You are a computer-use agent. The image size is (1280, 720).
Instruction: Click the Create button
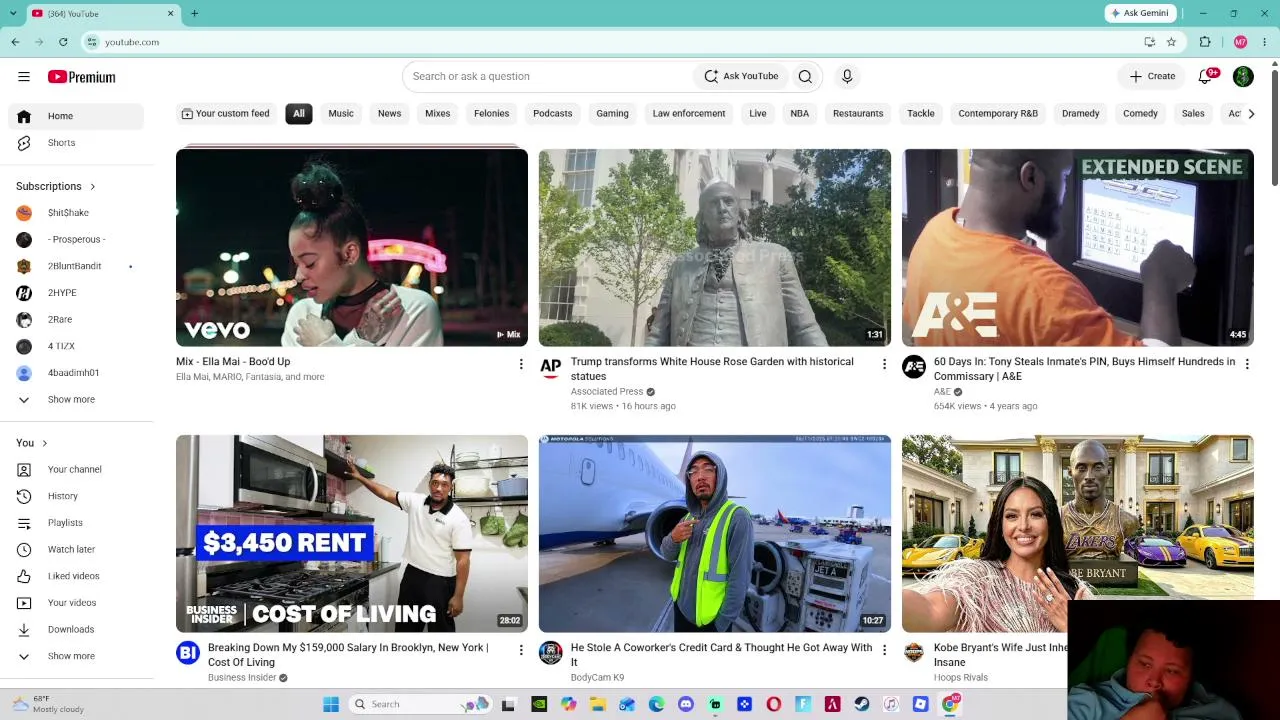(1152, 76)
